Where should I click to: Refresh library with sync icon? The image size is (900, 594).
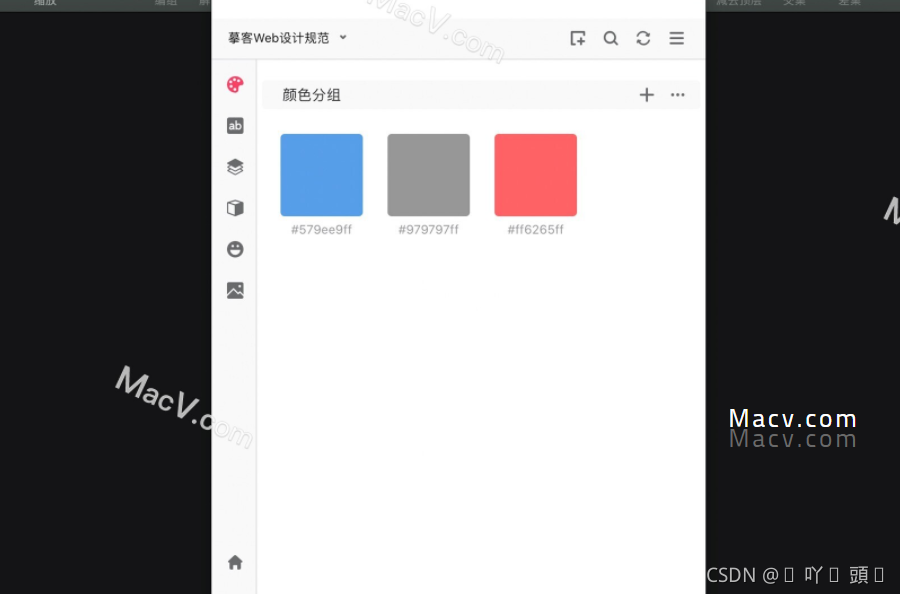[643, 38]
